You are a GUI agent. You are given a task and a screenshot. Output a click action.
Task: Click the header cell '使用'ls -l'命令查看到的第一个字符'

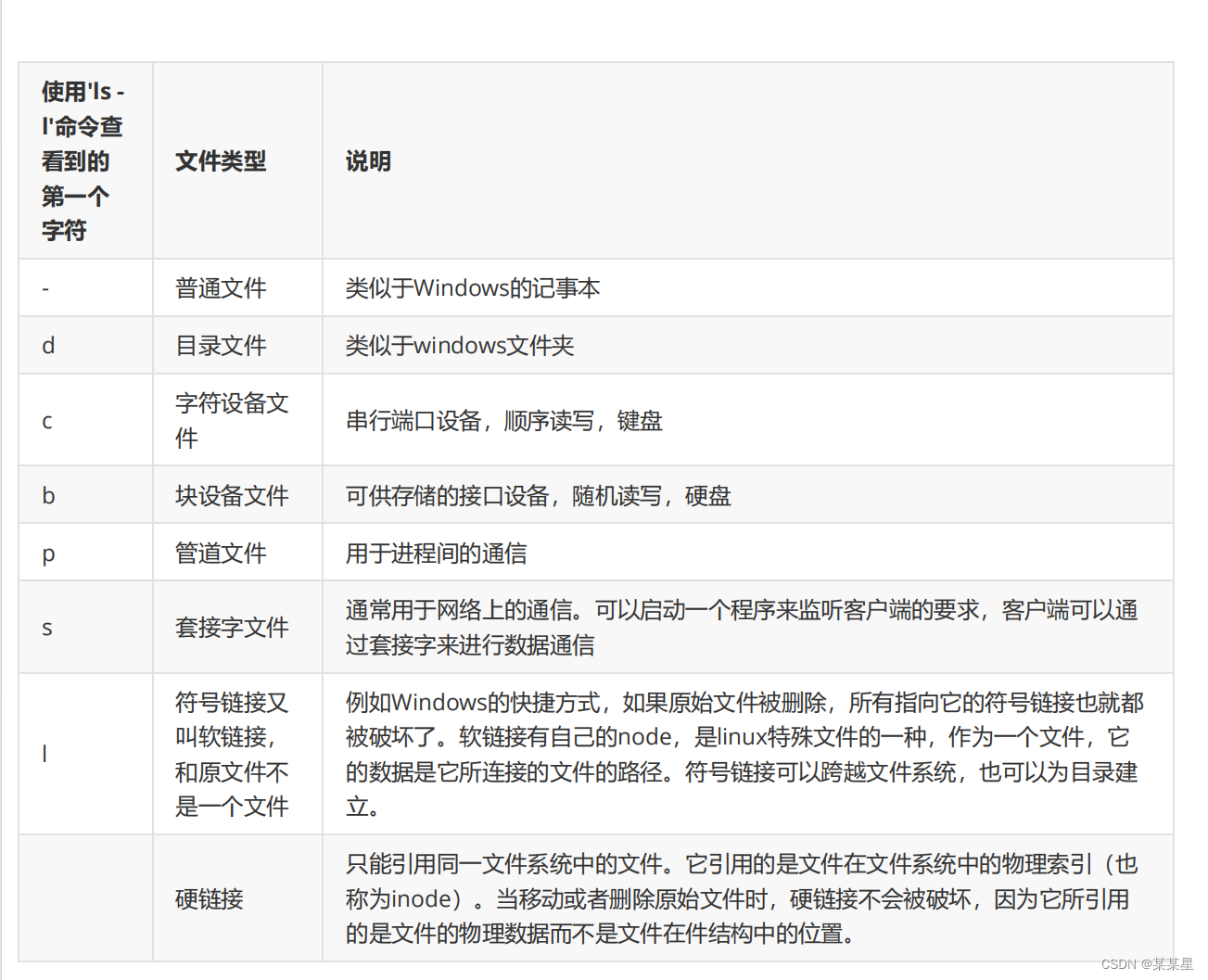[85, 160]
